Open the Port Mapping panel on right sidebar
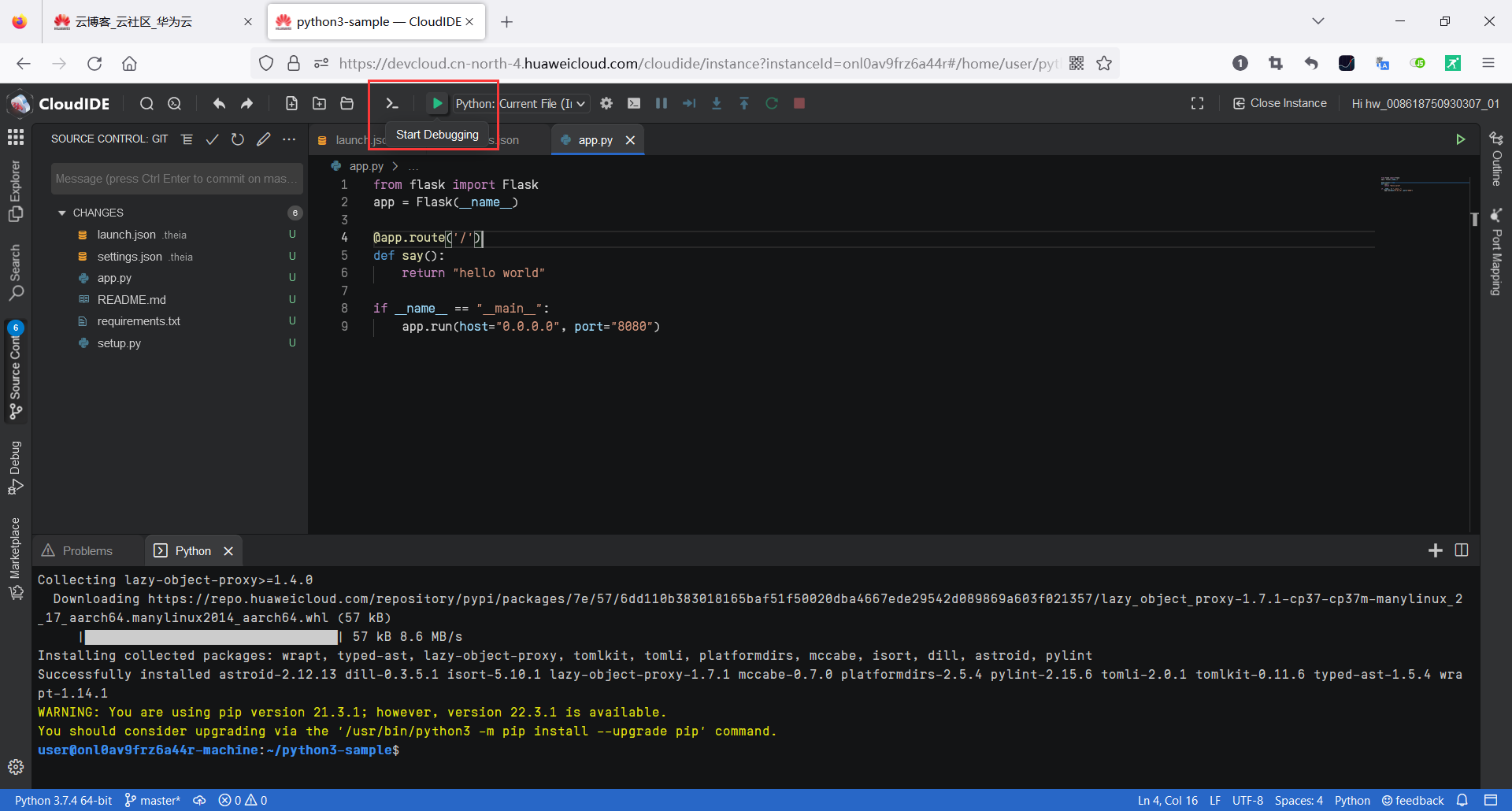1512x811 pixels. tap(1496, 252)
